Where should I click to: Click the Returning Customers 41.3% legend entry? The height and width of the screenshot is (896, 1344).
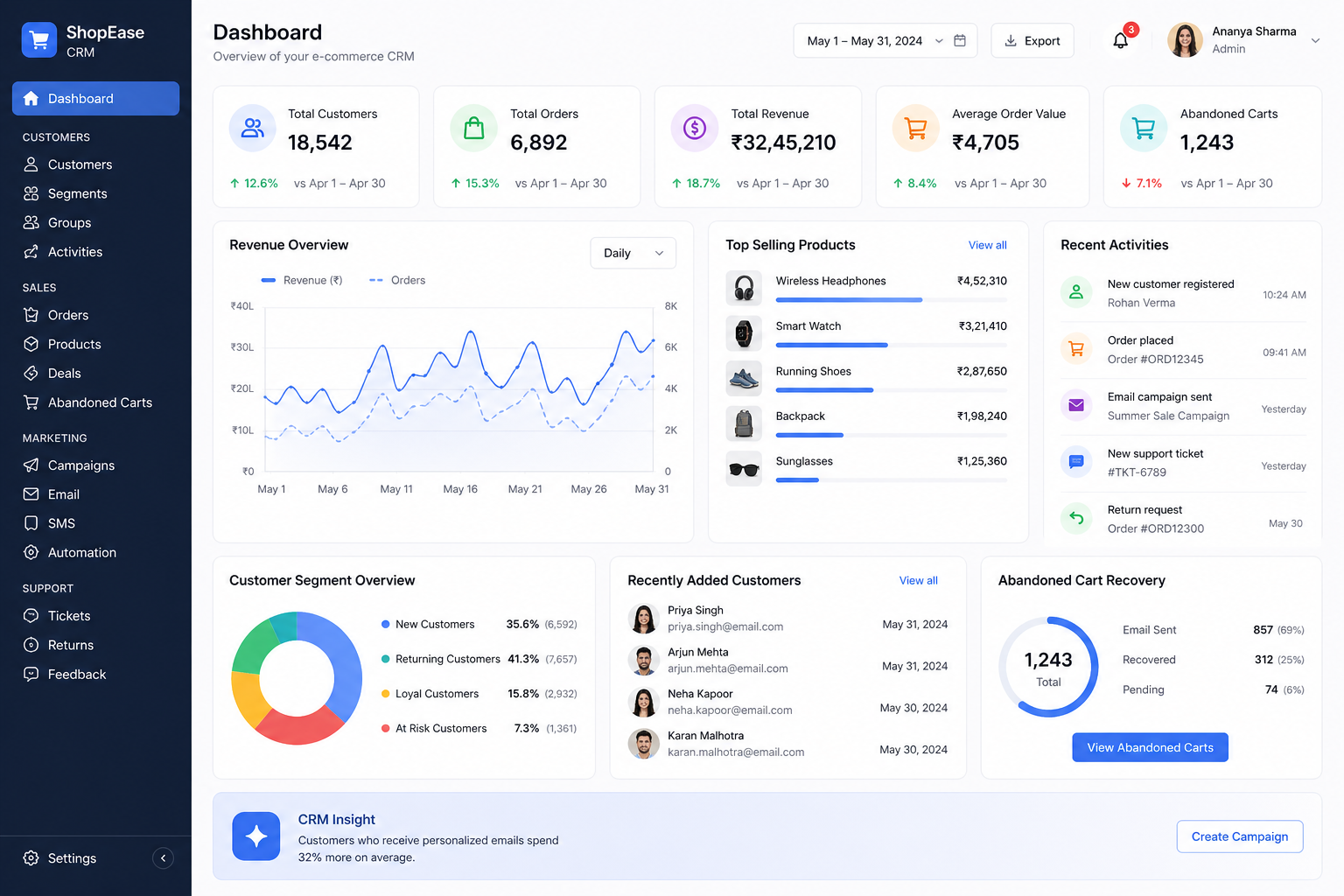coord(479,659)
